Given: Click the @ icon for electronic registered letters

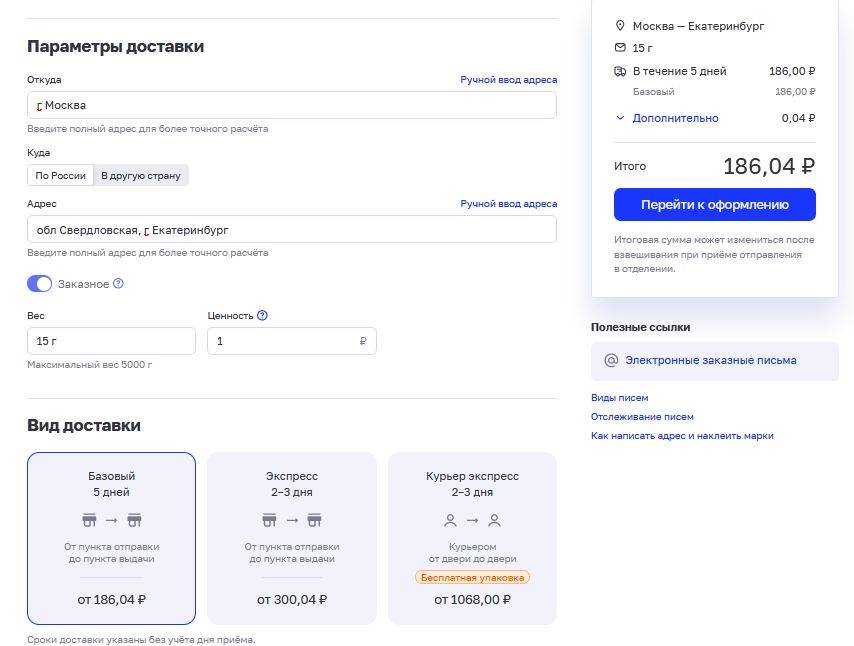Looking at the screenshot, I should (x=611, y=360).
